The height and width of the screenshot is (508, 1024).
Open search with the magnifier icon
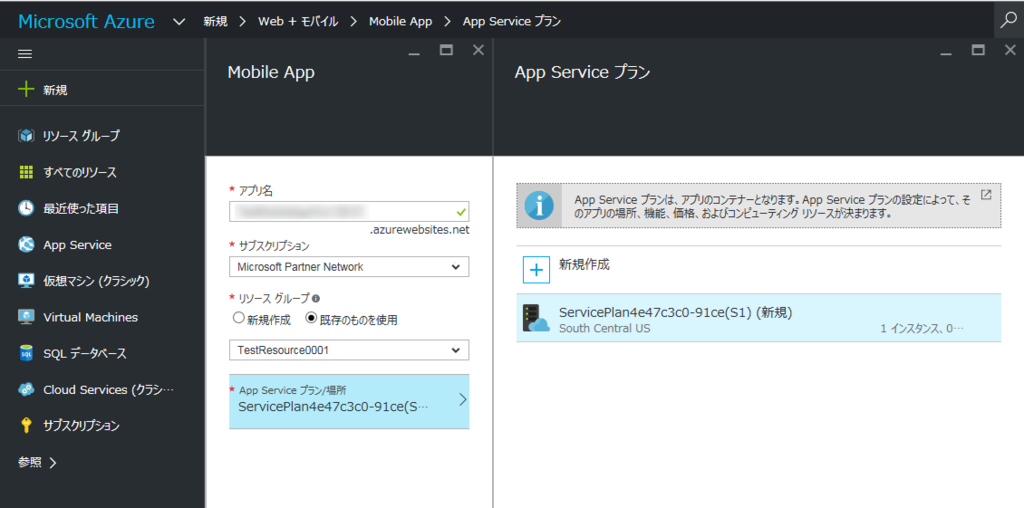[1008, 21]
